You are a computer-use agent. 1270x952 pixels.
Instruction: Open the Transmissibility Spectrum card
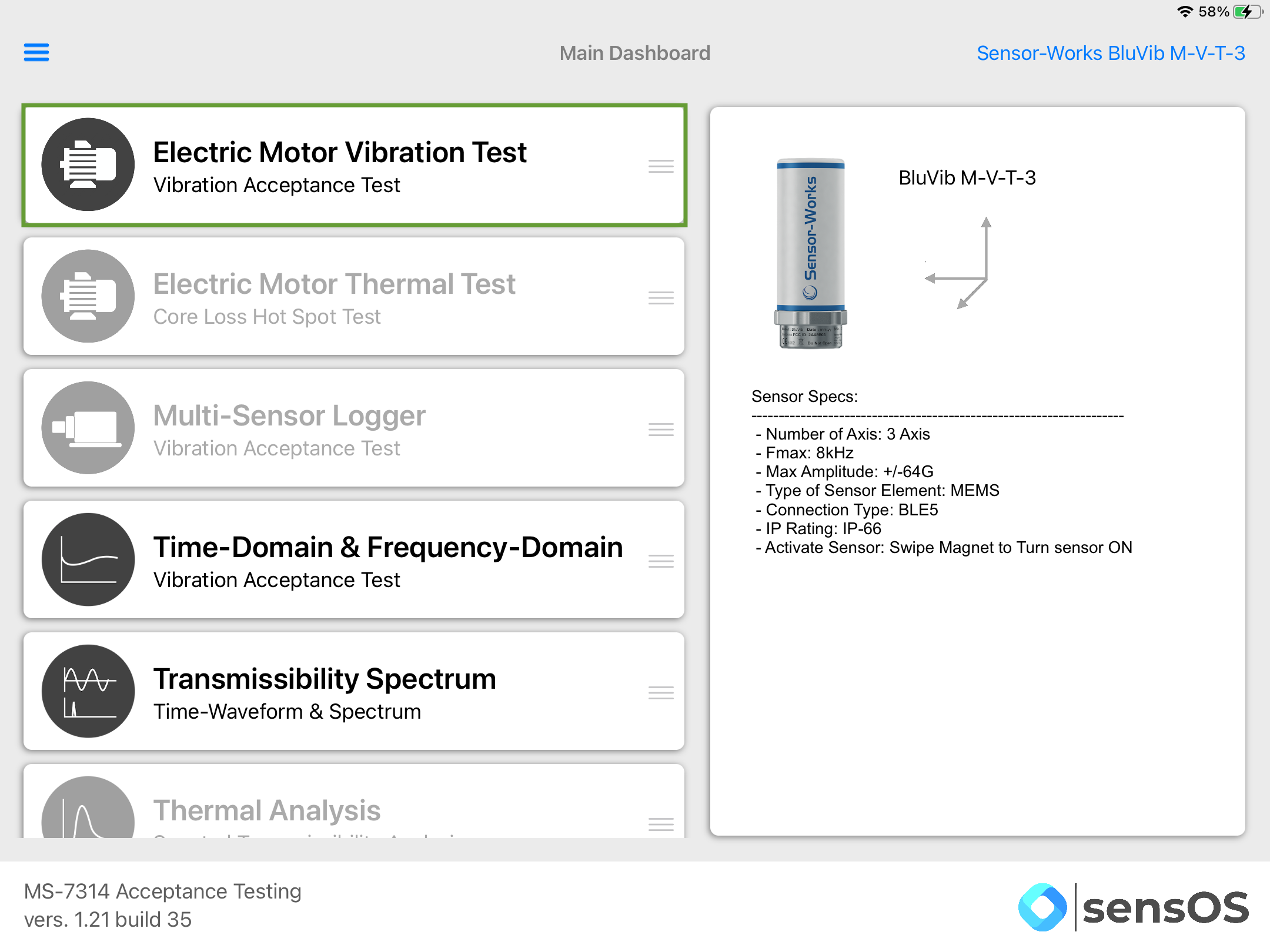click(x=354, y=691)
